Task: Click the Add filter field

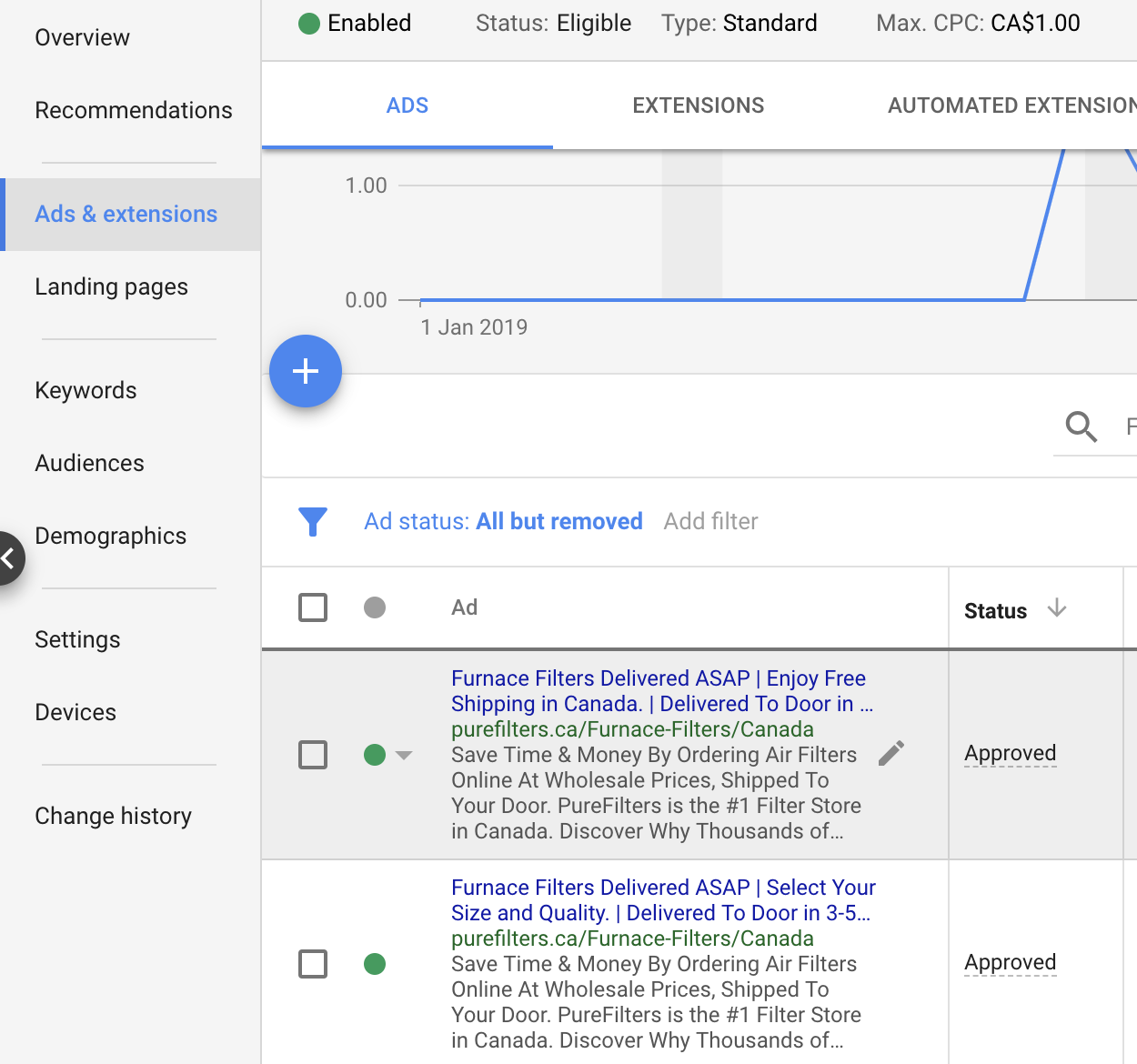Action: 710,521
